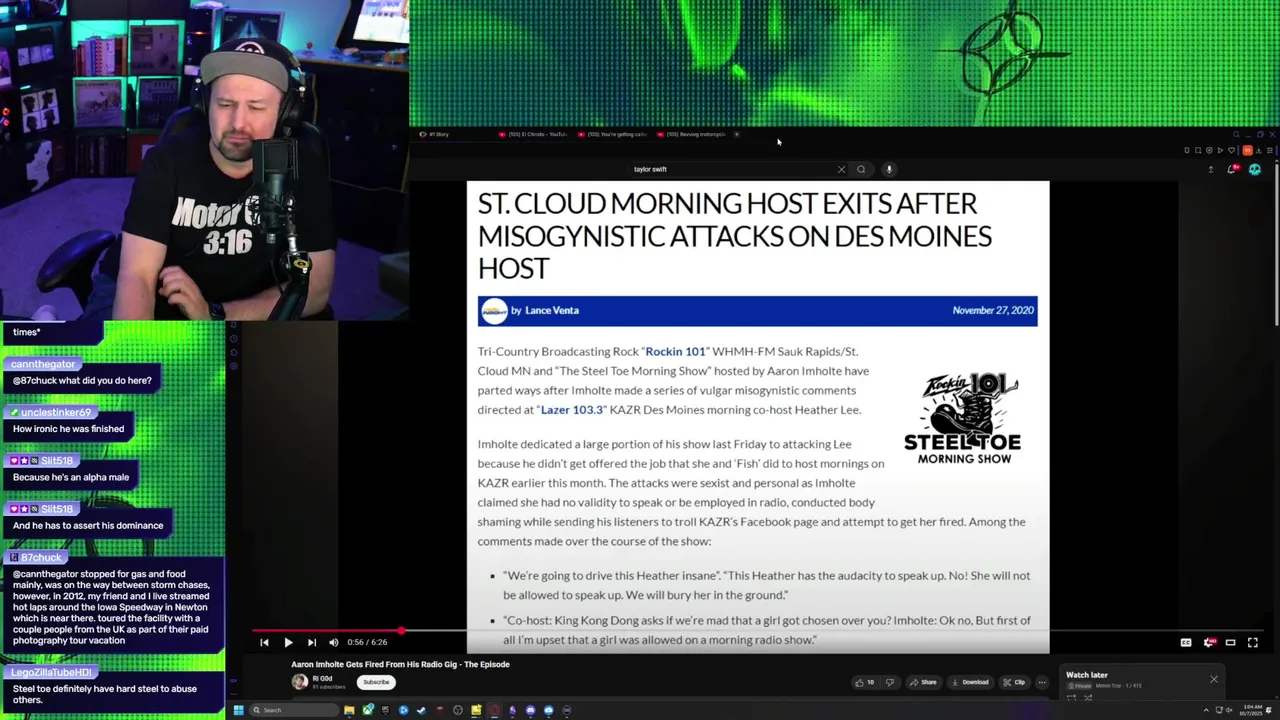This screenshot has width=1280, height=720.
Task: Like the video with thumbs up
Action: 864,682
